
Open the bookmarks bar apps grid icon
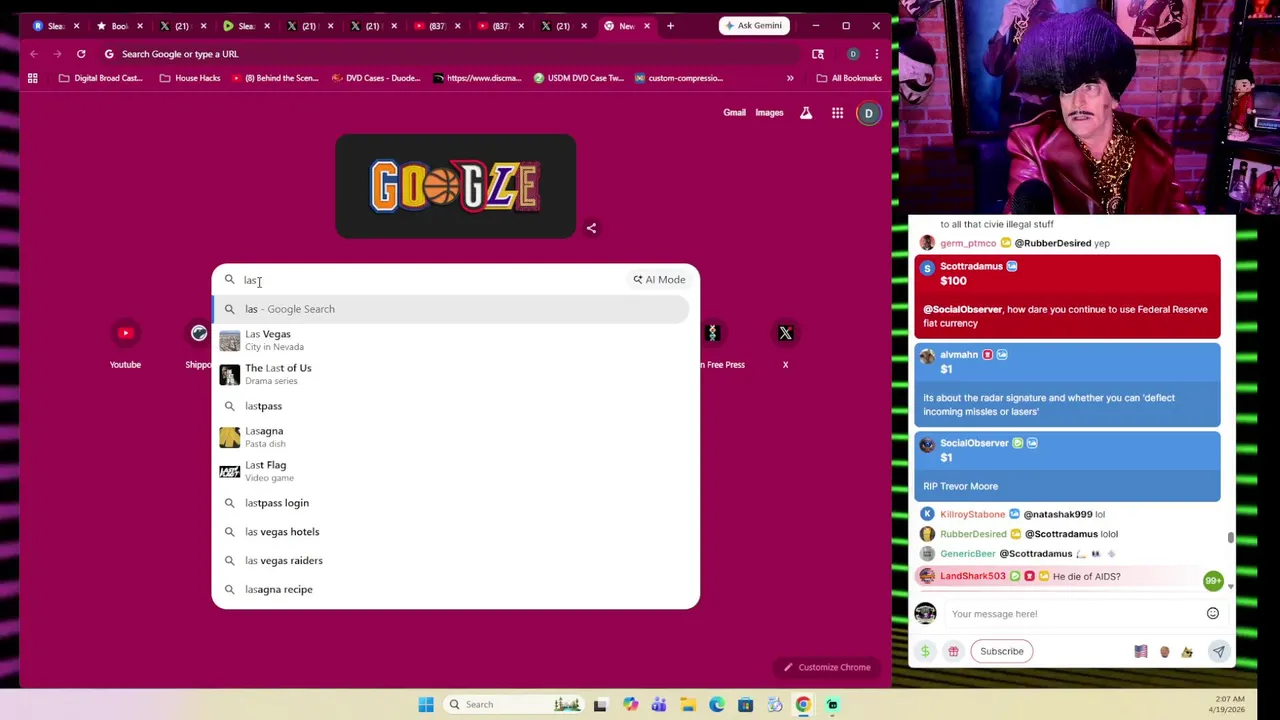pos(33,78)
